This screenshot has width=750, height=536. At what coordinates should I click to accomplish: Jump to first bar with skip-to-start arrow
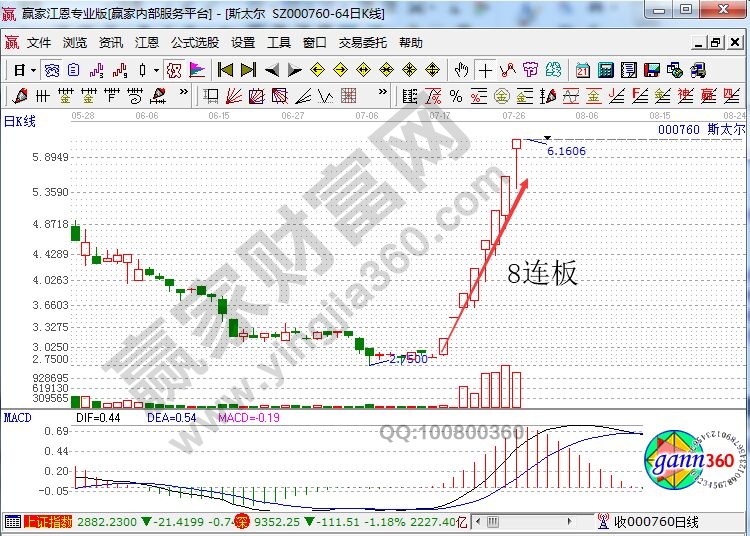coord(225,70)
